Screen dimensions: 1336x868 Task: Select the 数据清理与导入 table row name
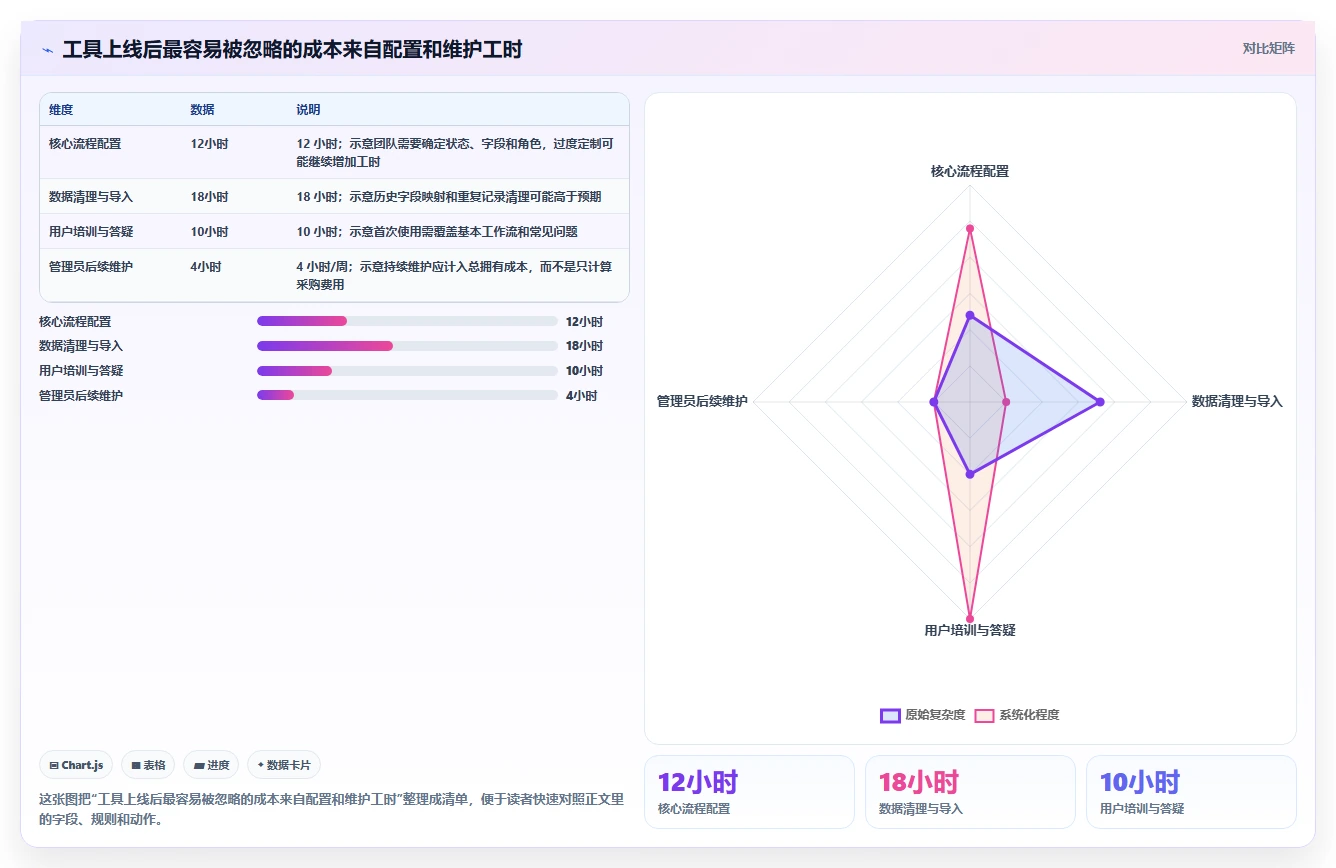91,197
